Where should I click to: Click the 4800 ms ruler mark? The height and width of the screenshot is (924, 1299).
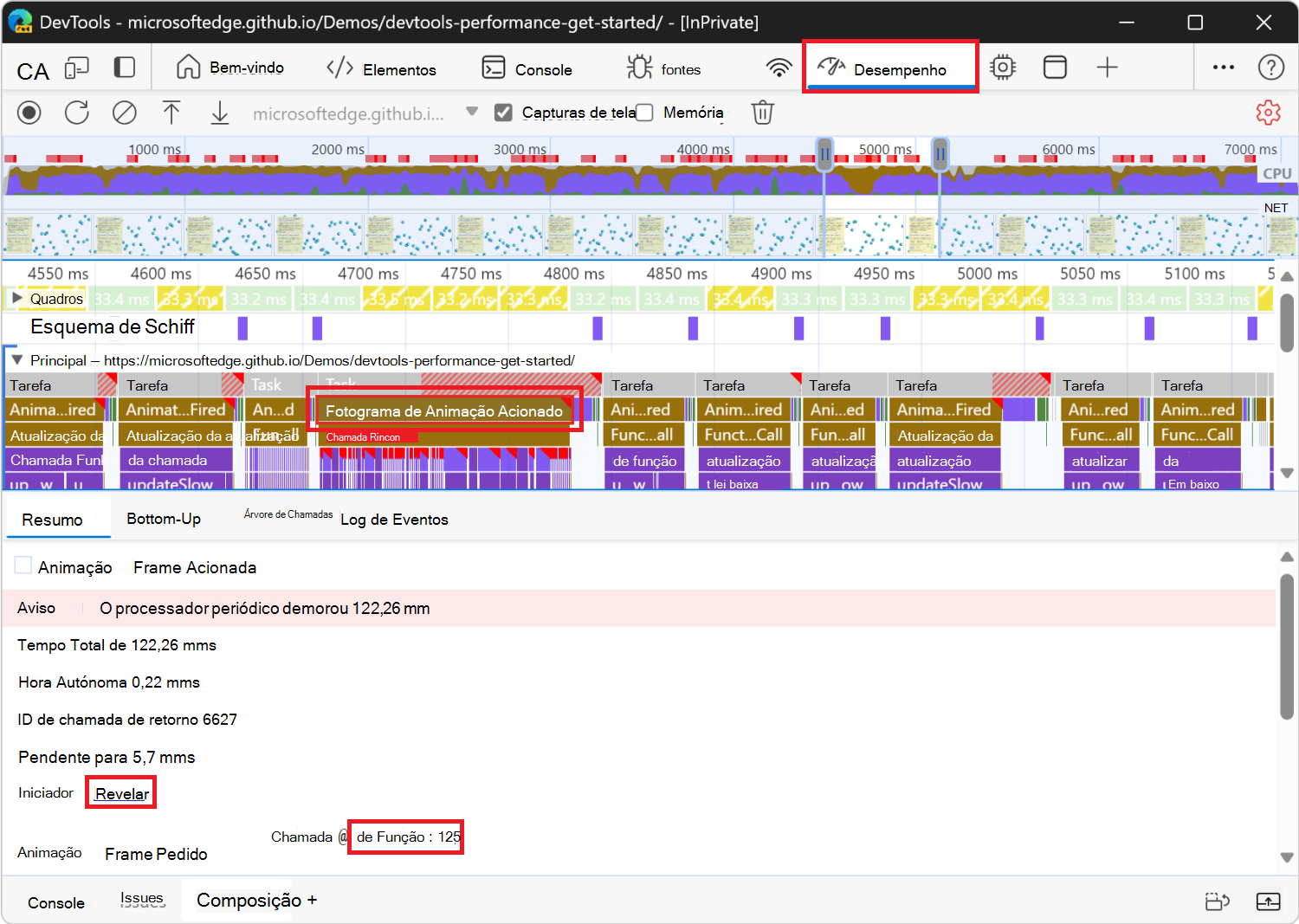click(574, 274)
